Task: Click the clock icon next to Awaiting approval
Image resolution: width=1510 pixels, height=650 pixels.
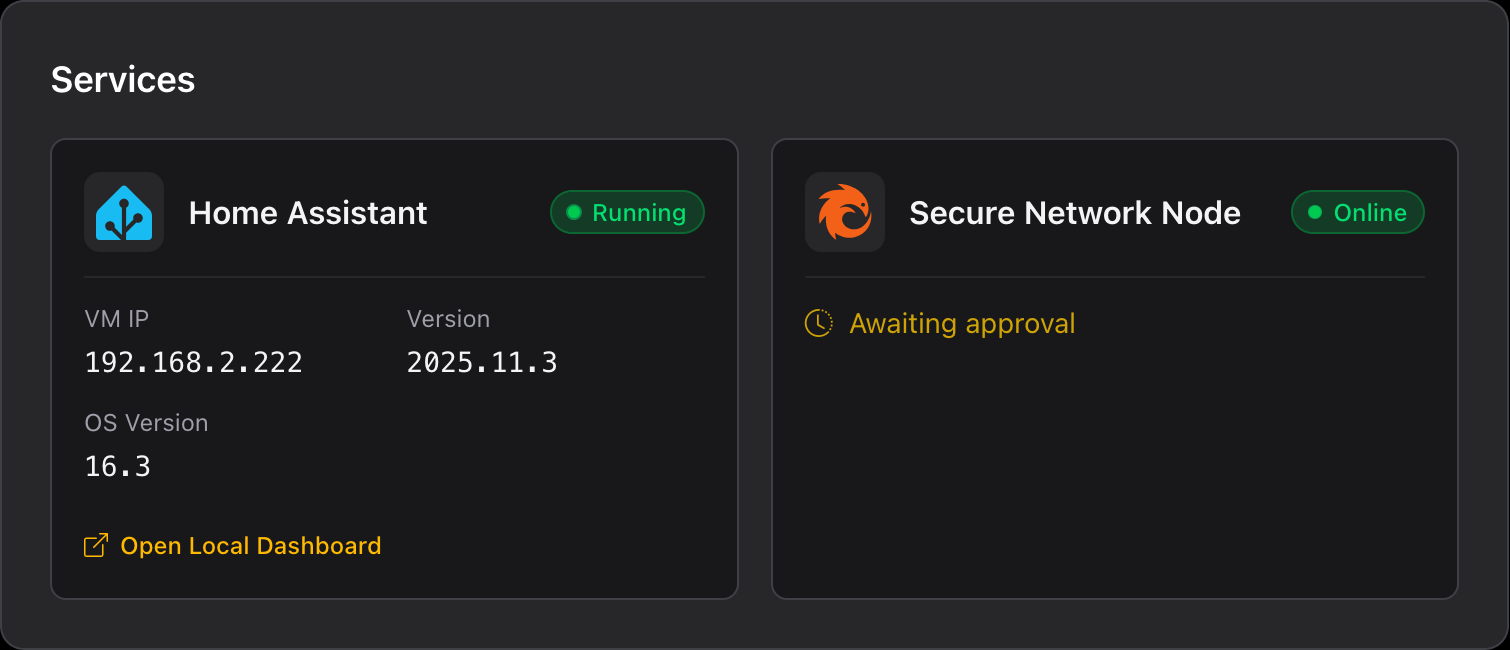Action: point(818,323)
